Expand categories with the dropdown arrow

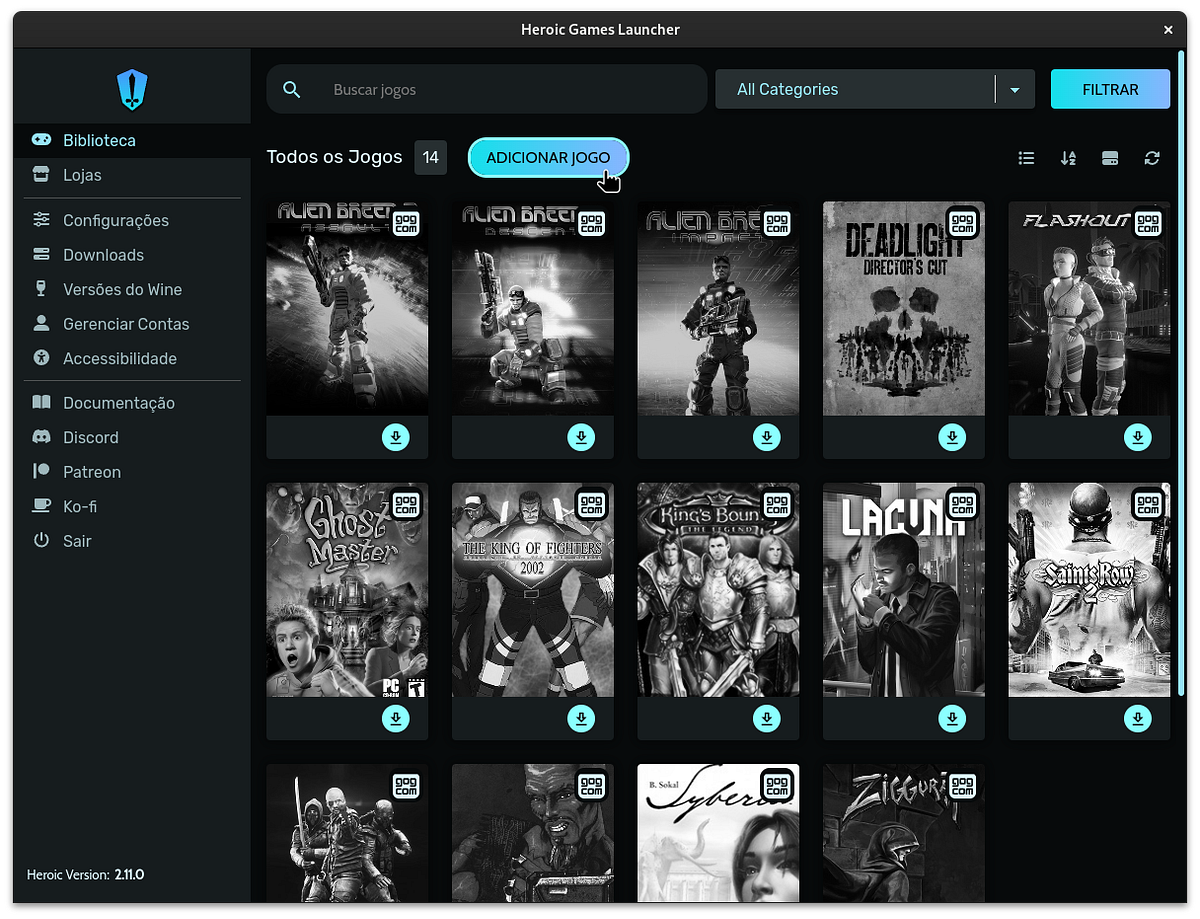point(1015,90)
